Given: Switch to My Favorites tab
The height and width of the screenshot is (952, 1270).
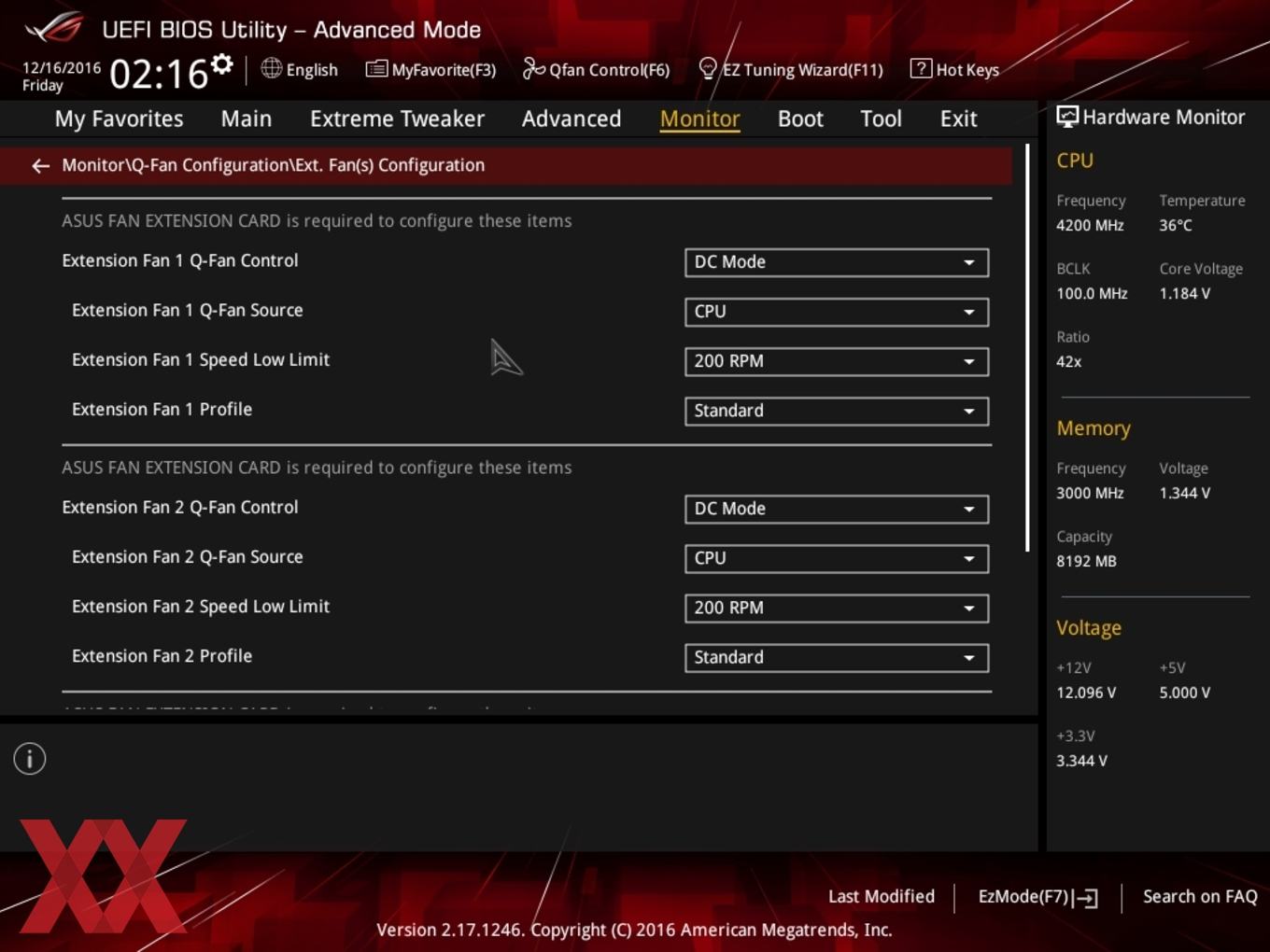Looking at the screenshot, I should (x=119, y=119).
